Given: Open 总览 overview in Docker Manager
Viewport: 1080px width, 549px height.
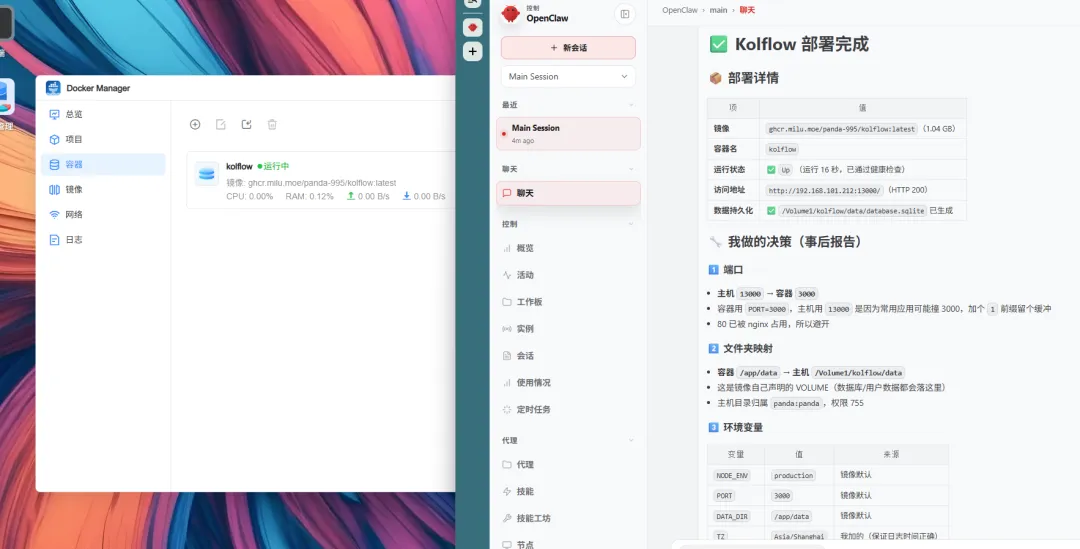Looking at the screenshot, I should [103, 114].
